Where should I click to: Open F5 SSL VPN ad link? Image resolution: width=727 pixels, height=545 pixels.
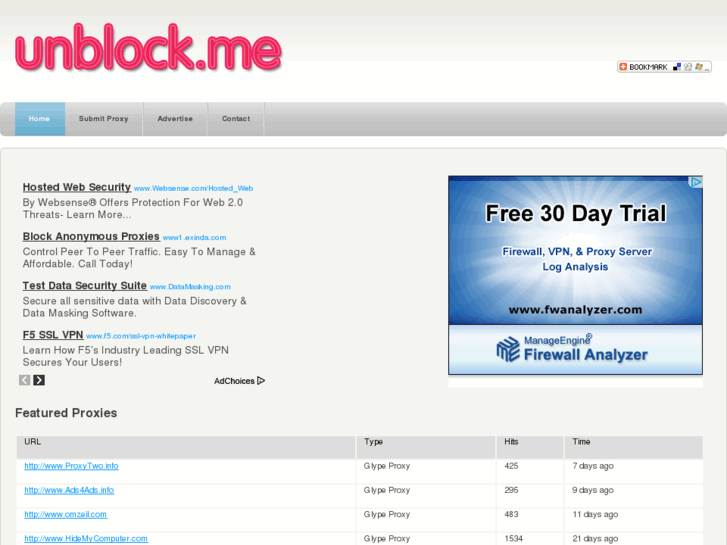click(x=53, y=334)
